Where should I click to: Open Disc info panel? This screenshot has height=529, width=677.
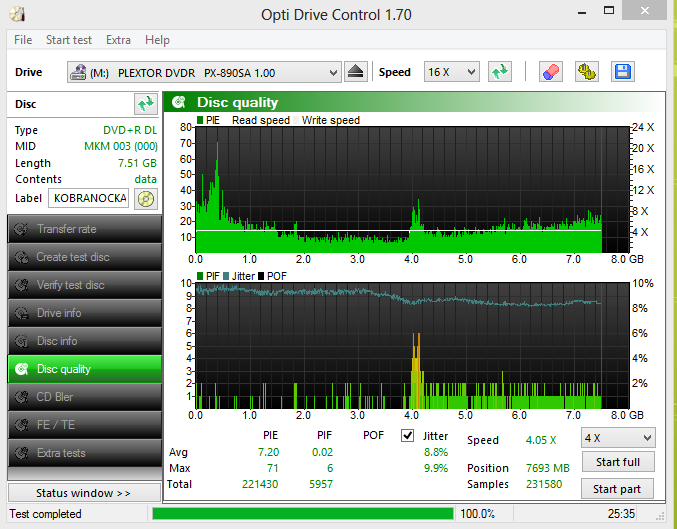(x=85, y=341)
